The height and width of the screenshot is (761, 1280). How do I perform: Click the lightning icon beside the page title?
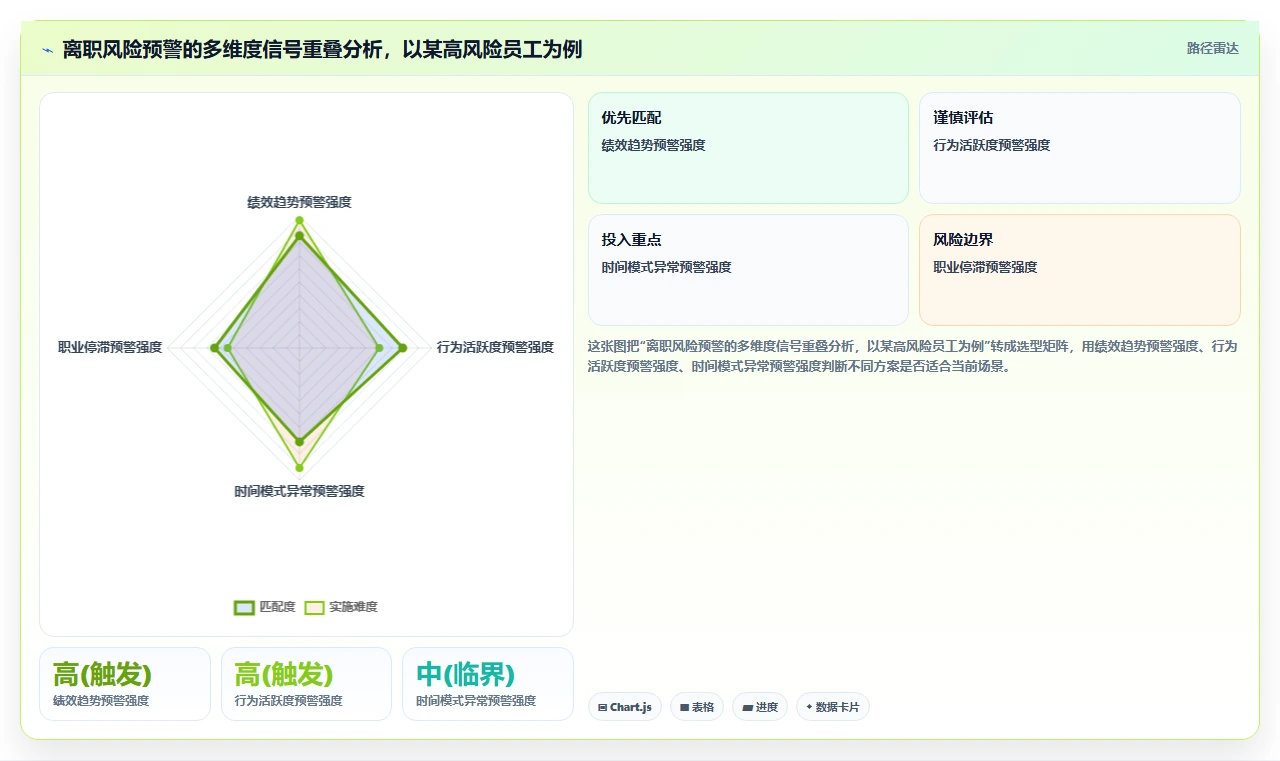(48, 50)
